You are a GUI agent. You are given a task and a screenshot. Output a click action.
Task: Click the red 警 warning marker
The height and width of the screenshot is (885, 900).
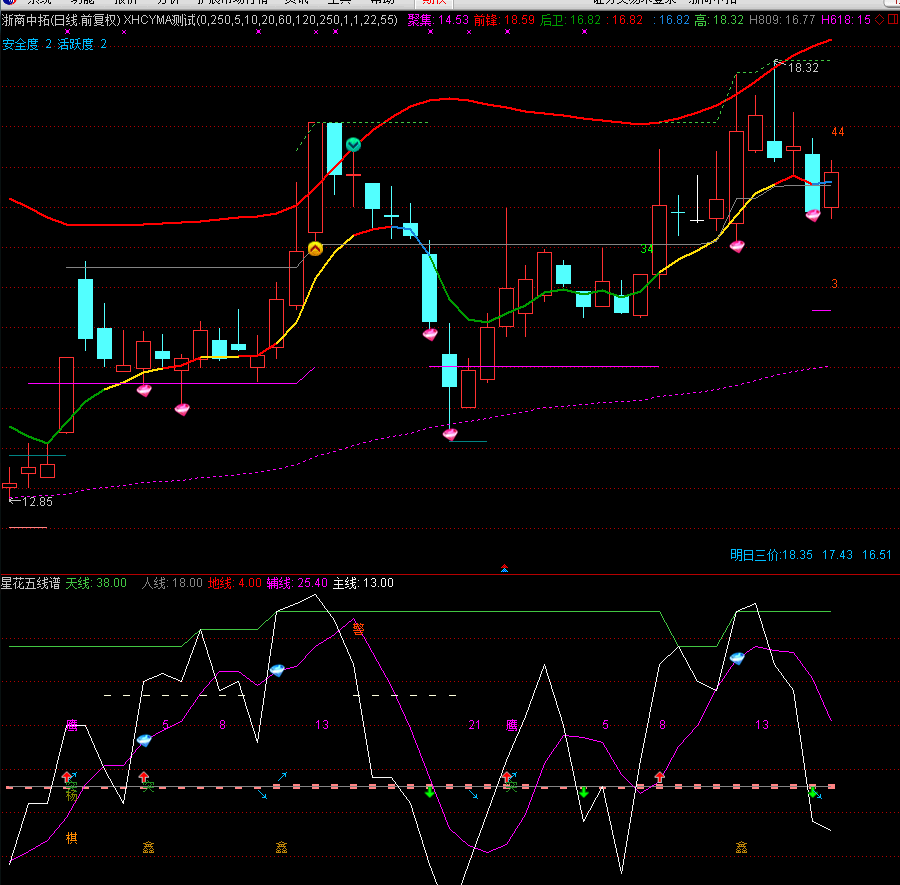click(358, 629)
